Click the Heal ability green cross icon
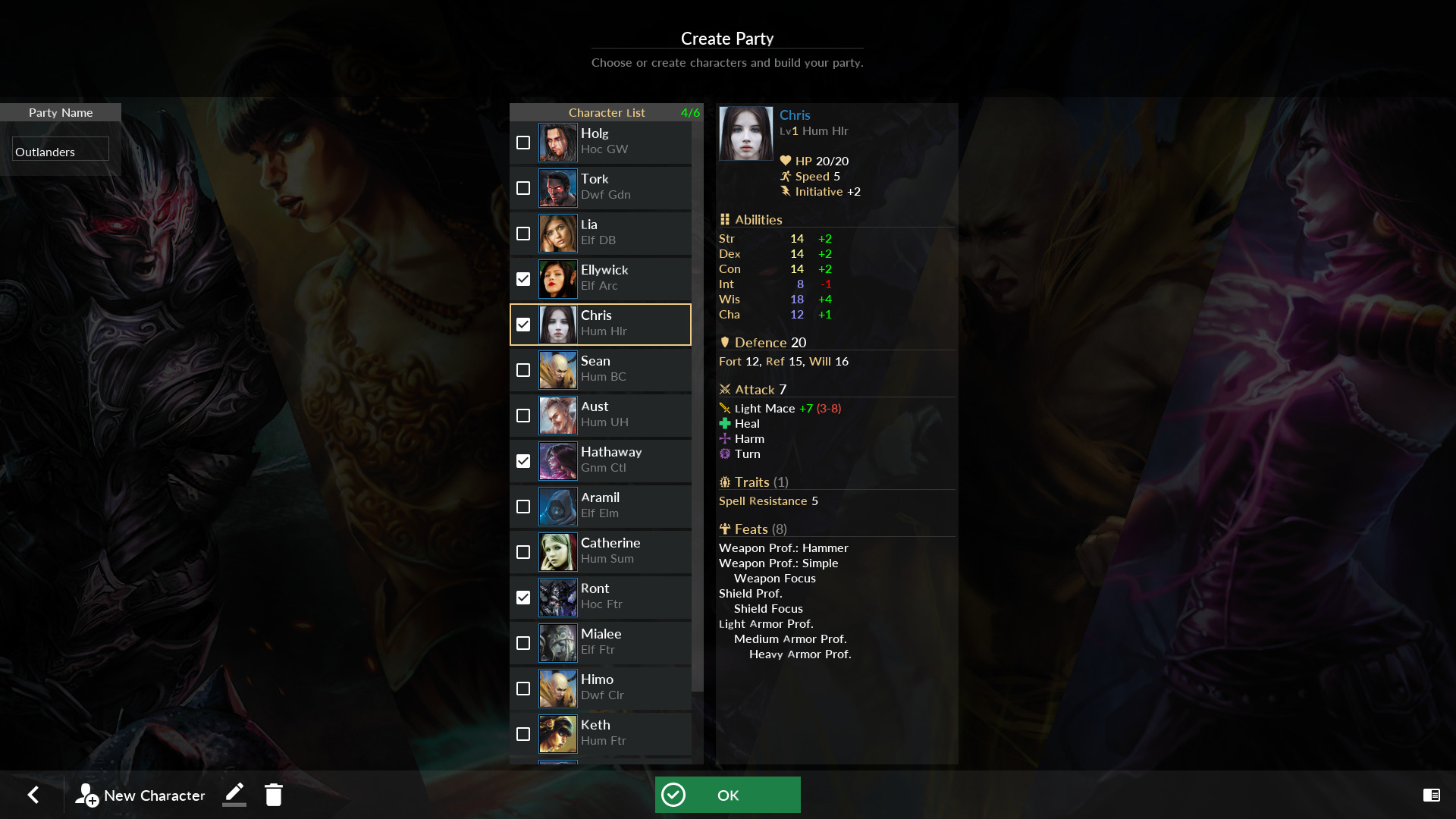Viewport: 1456px width, 819px height. pyautogui.click(x=725, y=424)
